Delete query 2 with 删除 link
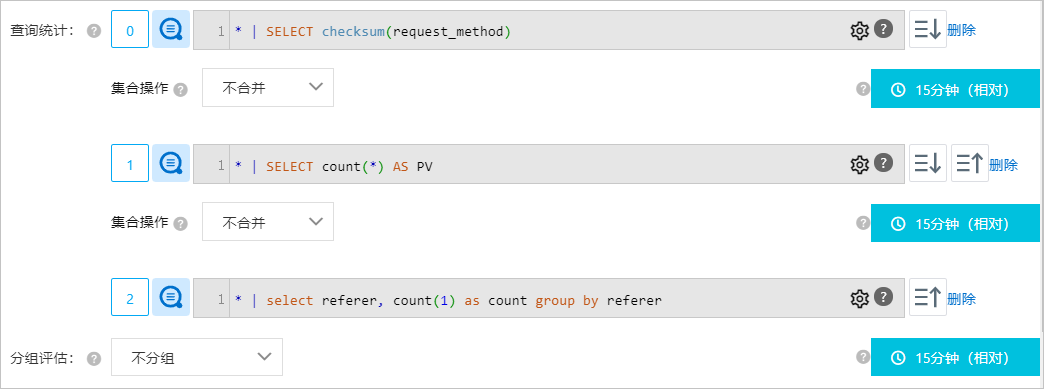This screenshot has height=389, width=1044. pos(961,298)
